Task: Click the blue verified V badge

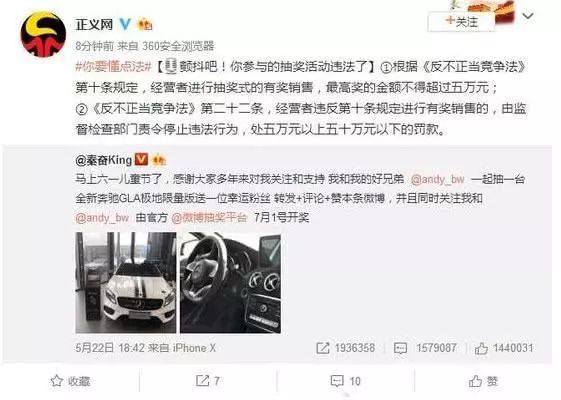Action: point(125,24)
